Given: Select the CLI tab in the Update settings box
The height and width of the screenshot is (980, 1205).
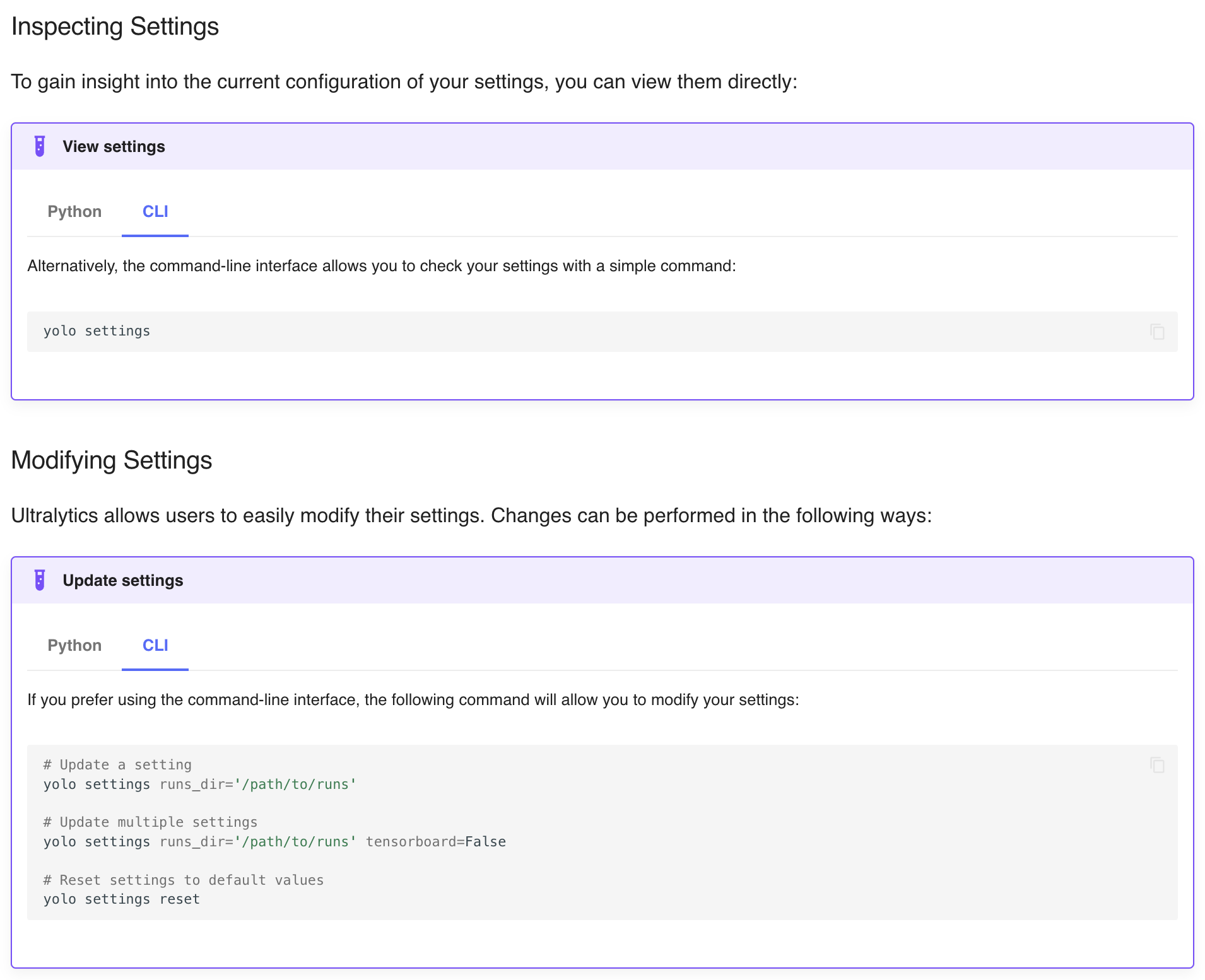Looking at the screenshot, I should (x=155, y=645).
